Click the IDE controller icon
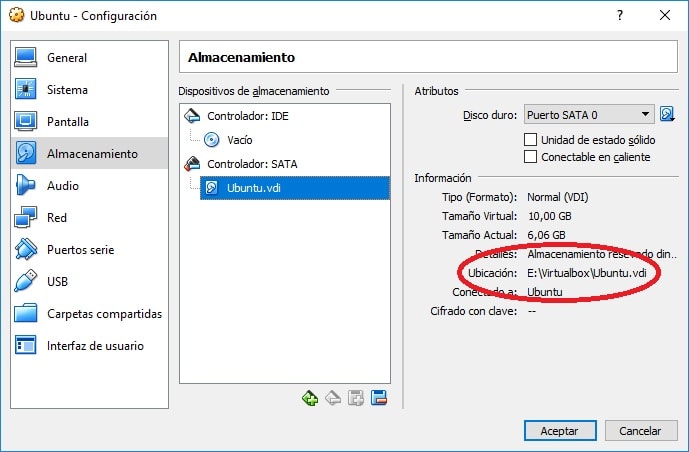 tap(192, 116)
